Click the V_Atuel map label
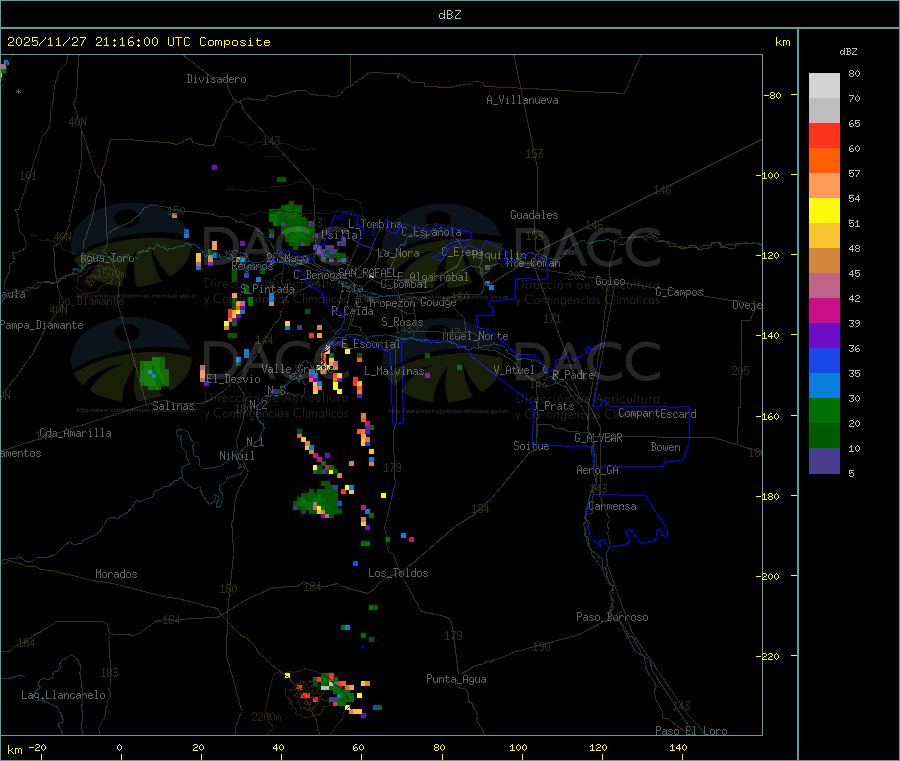900x761 pixels. 514,370
